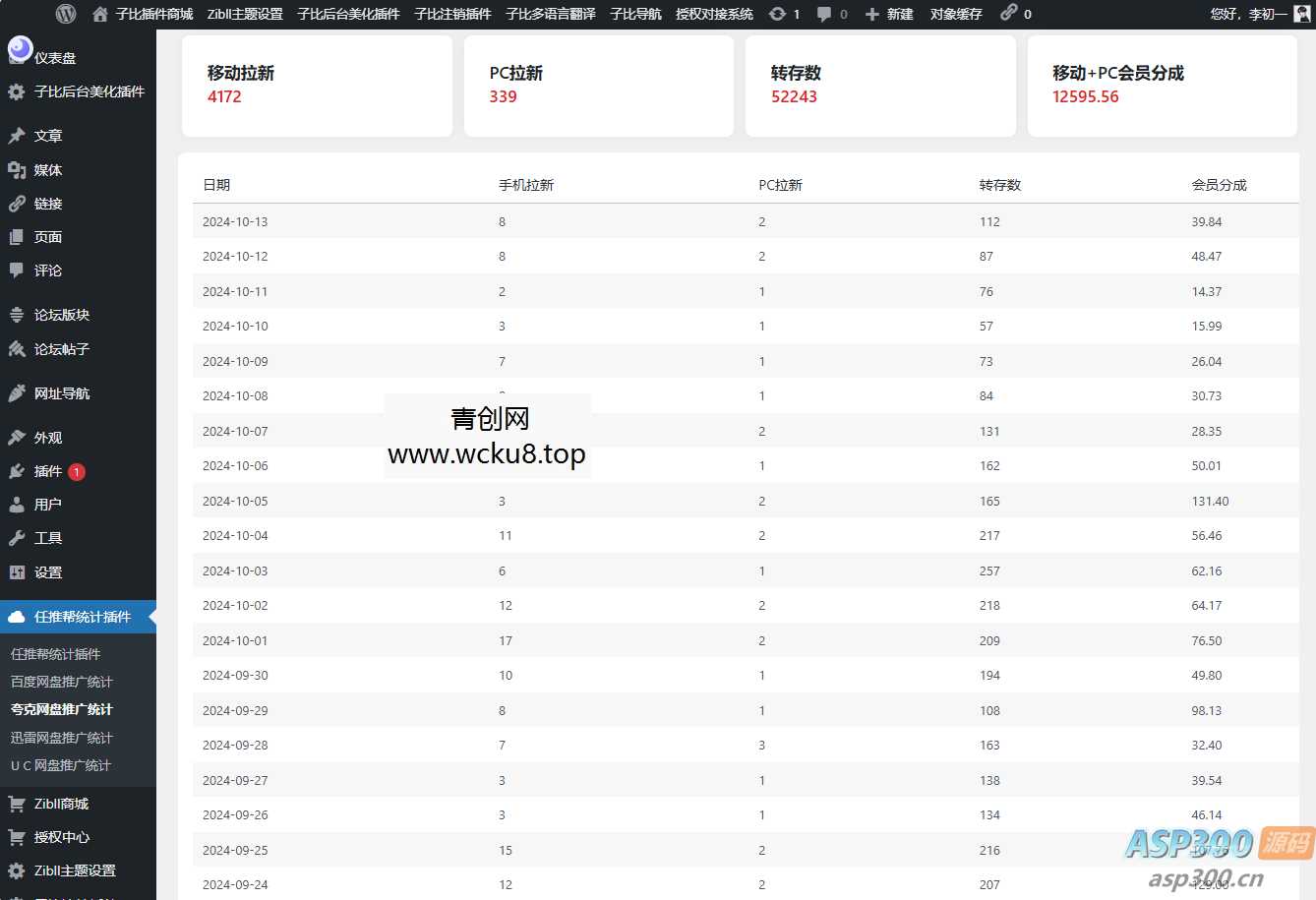The height and width of the screenshot is (900, 1316).
Task: Expand the 新建 dropdown in admin bar
Action: pos(888,14)
